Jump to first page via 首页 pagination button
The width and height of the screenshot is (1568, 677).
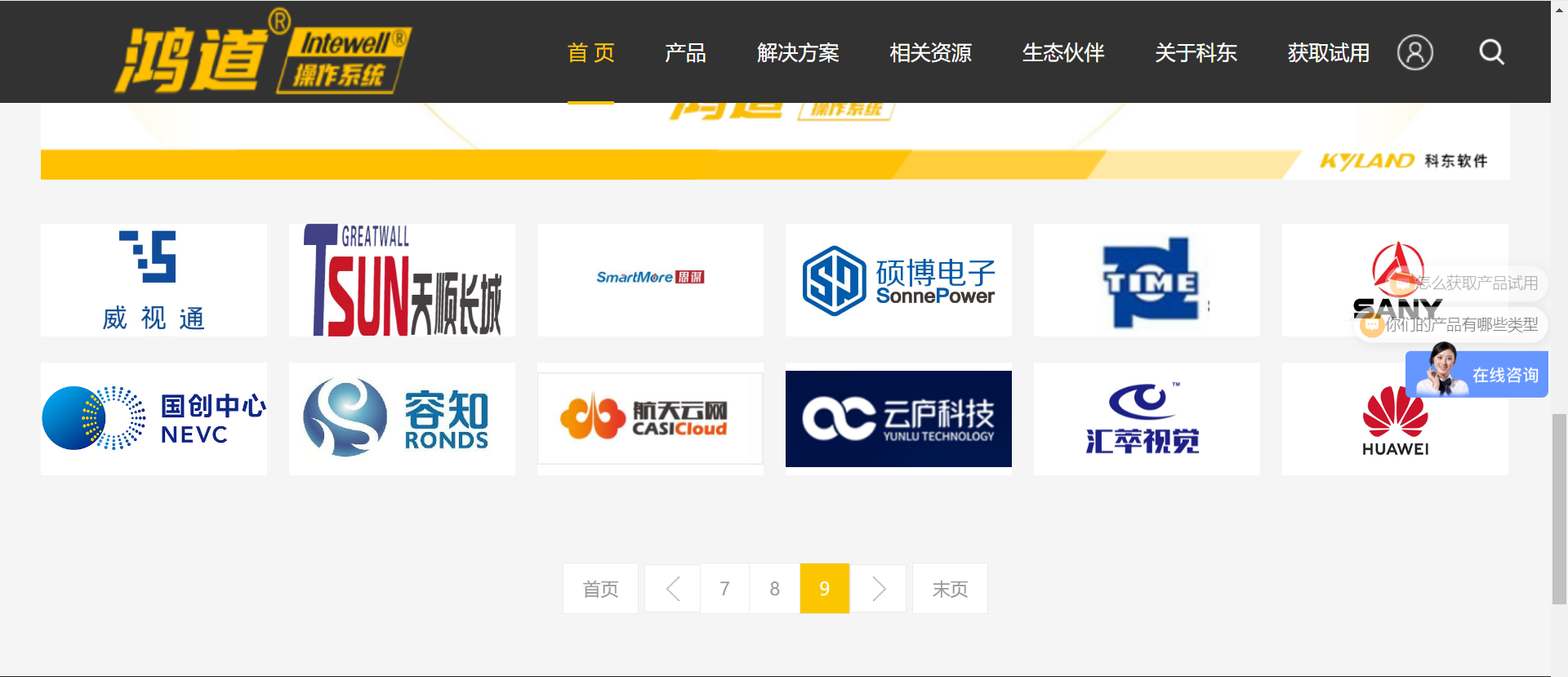pos(600,588)
